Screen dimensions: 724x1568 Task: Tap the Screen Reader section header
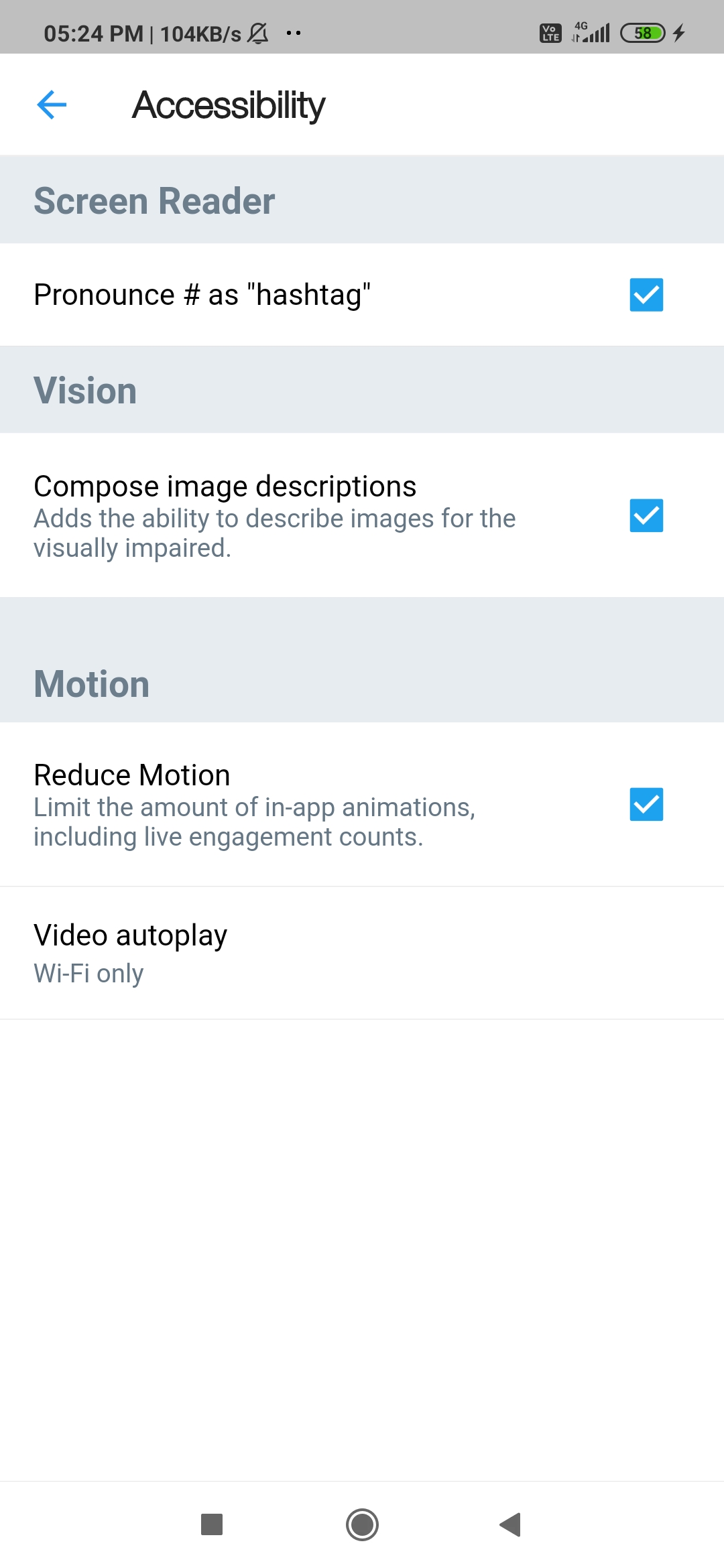pyautogui.click(x=154, y=201)
